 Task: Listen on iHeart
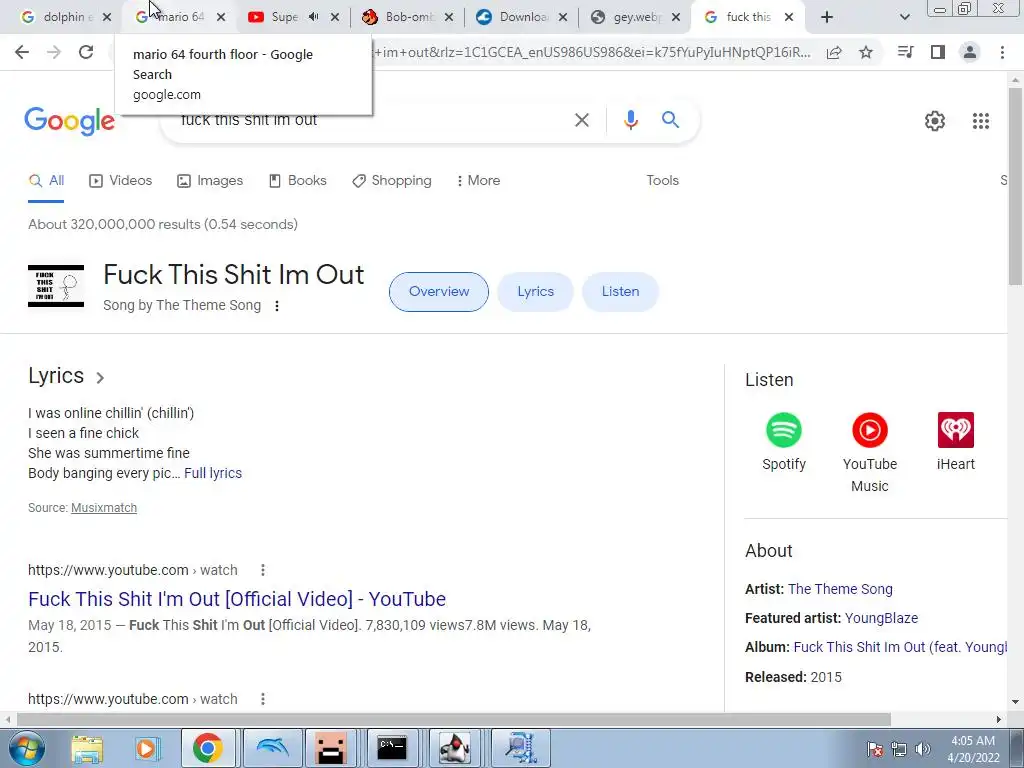(955, 442)
